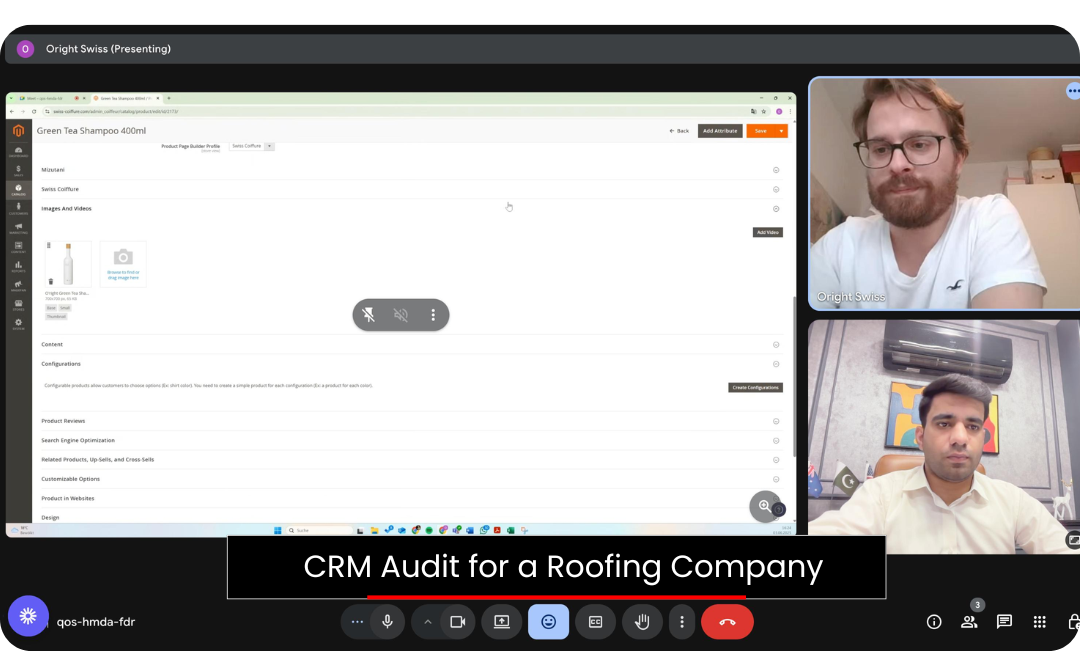Viewport: 1080px width, 666px height.
Task: Toggle the microphone
Action: point(387,622)
